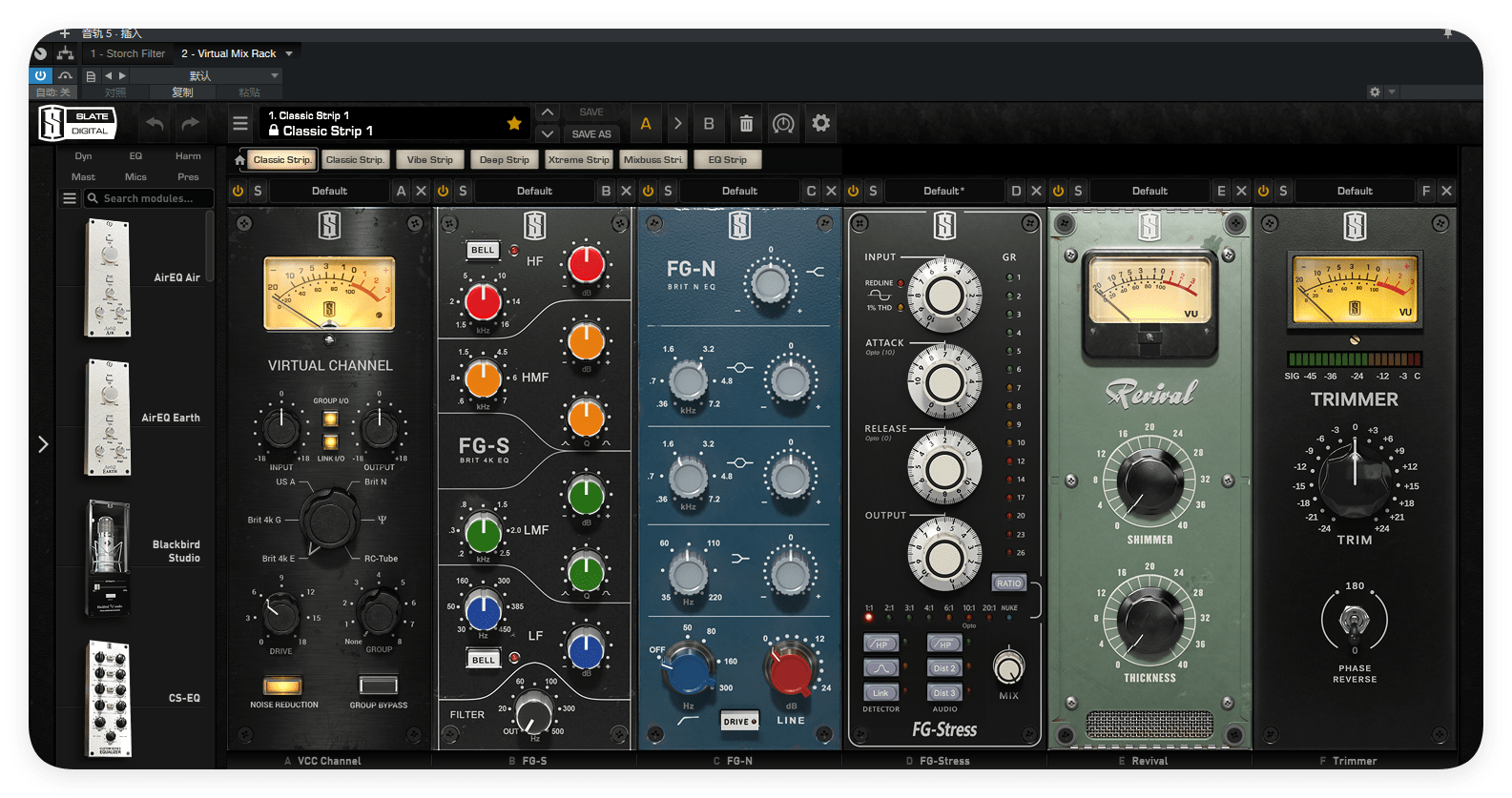The height and width of the screenshot is (798, 1512).
Task: Bypass Revival with its power button
Action: [x=1058, y=191]
